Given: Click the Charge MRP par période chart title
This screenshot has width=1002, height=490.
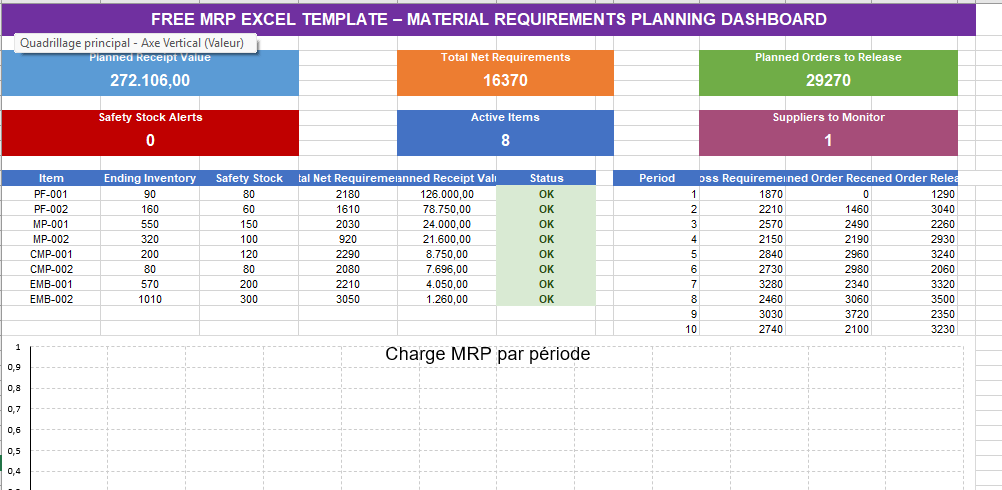Looking at the screenshot, I should [x=488, y=354].
